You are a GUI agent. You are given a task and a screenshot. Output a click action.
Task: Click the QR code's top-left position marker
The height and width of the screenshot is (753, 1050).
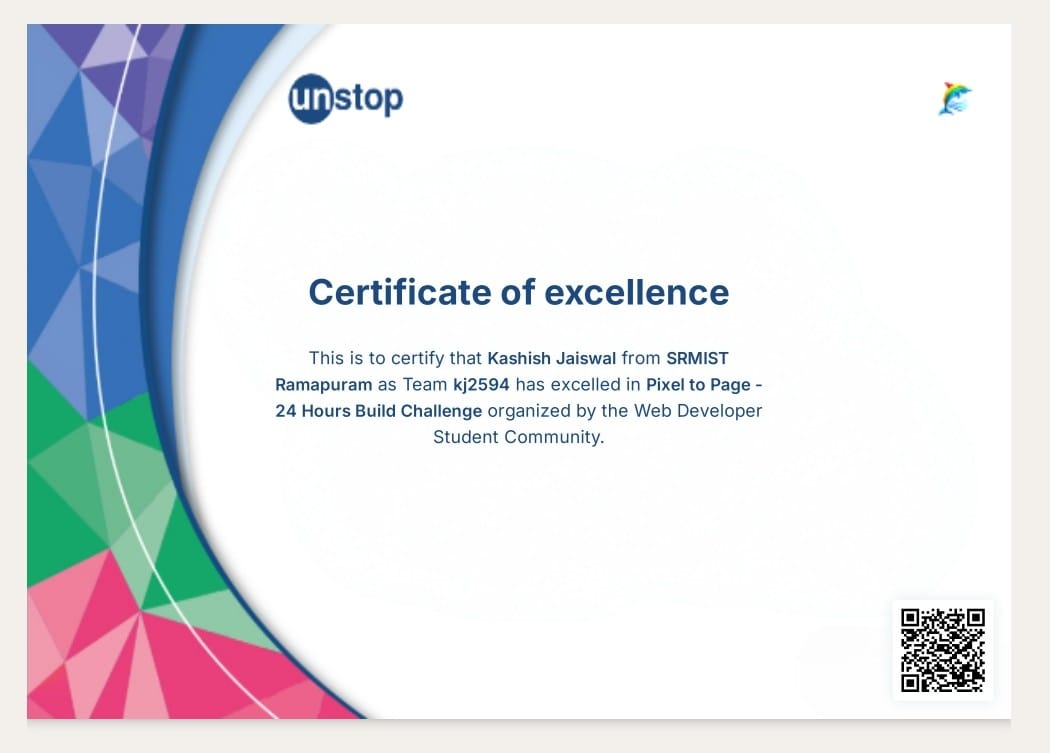click(911, 618)
